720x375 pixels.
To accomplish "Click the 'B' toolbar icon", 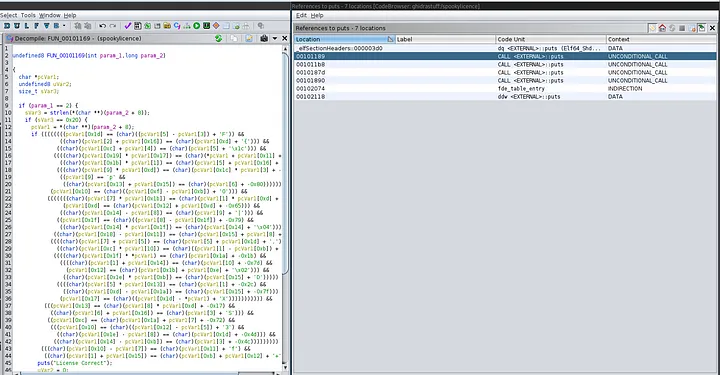I will point(56,26).
